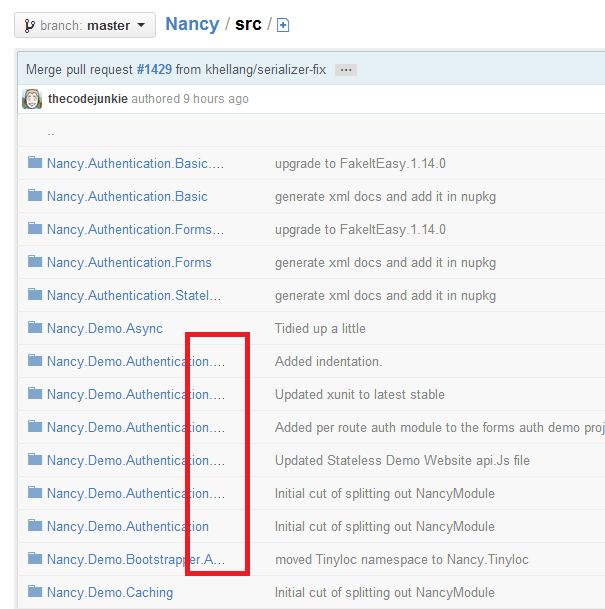
Task: Open commit 'Tidied up a little'
Action: click(320, 329)
